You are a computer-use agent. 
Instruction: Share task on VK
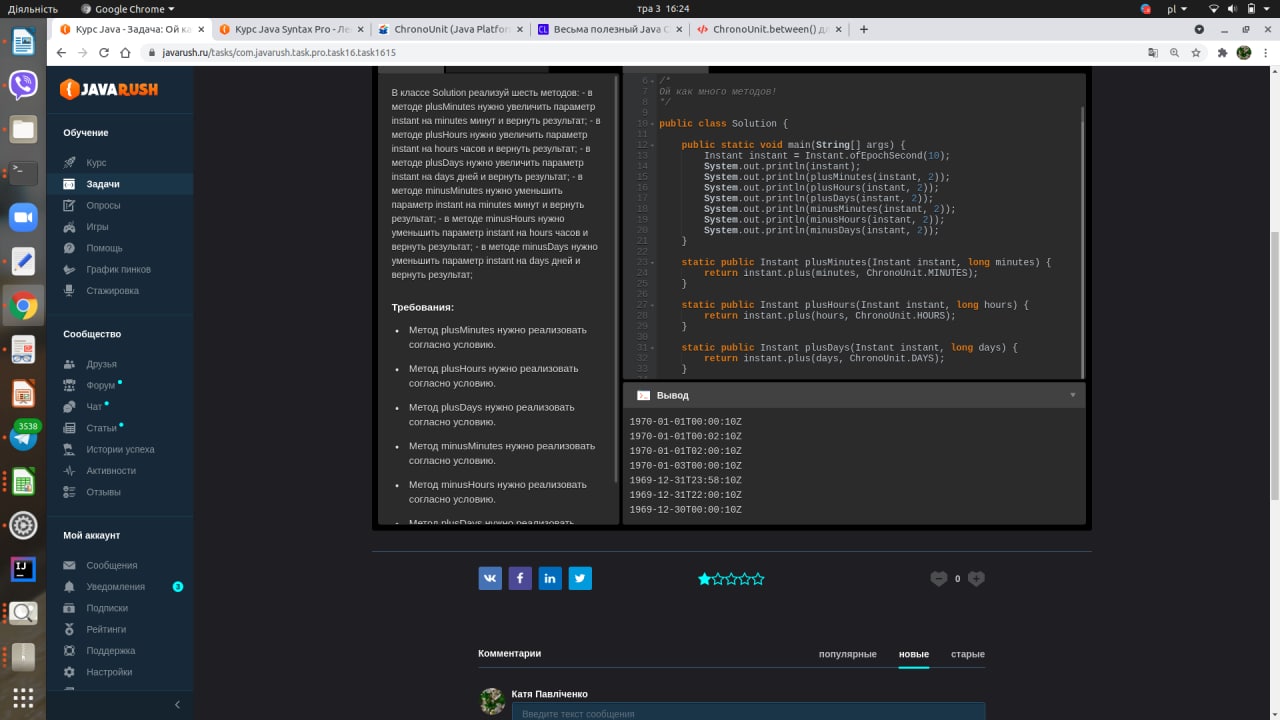click(x=490, y=578)
